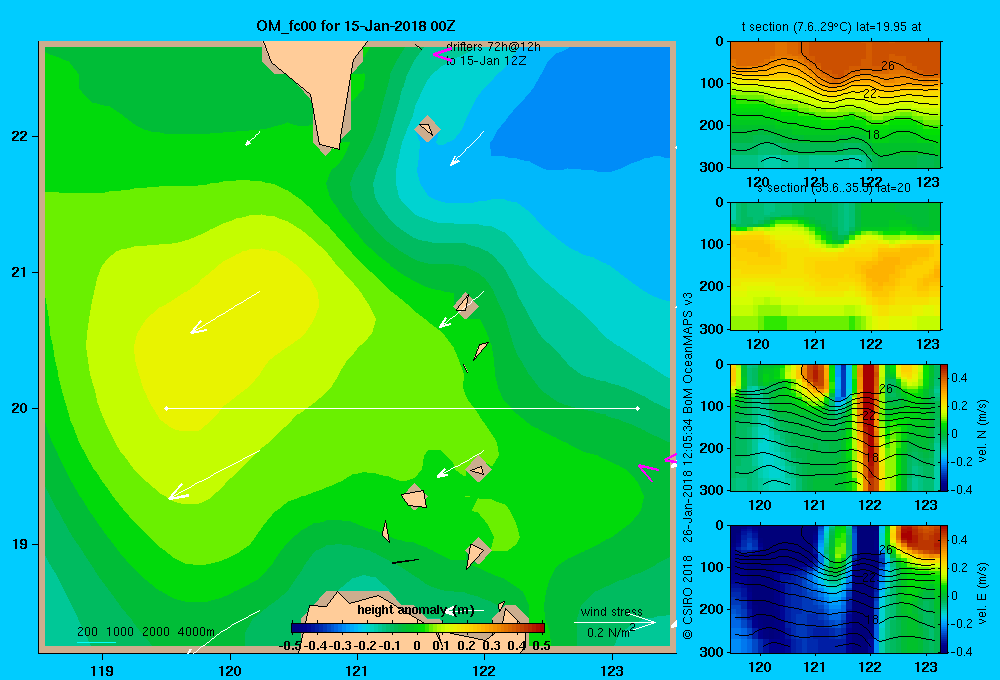Open the salinity section plot
The height and width of the screenshot is (680, 1000).
point(835,266)
